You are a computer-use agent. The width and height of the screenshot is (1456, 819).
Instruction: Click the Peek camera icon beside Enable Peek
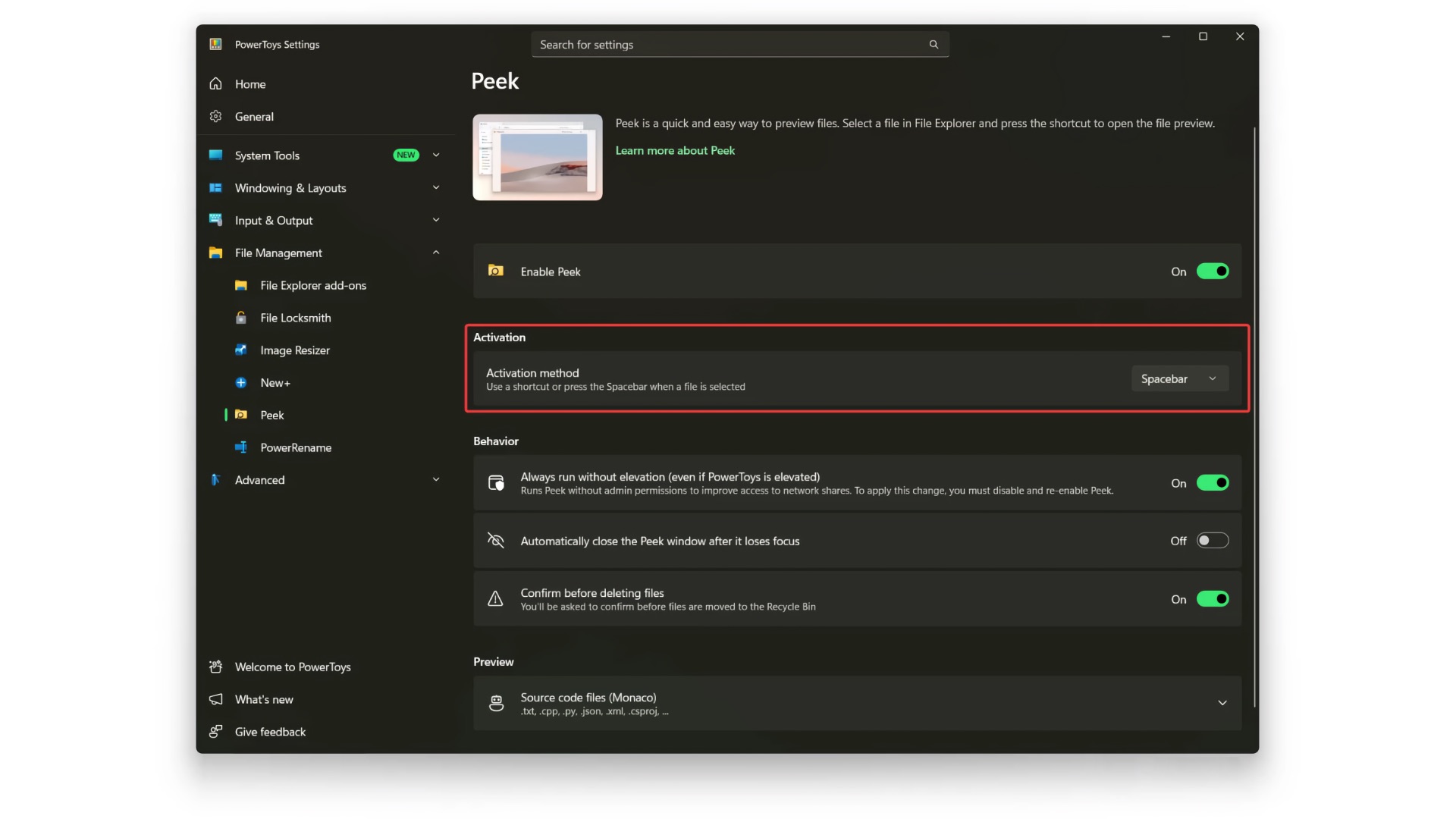click(495, 271)
